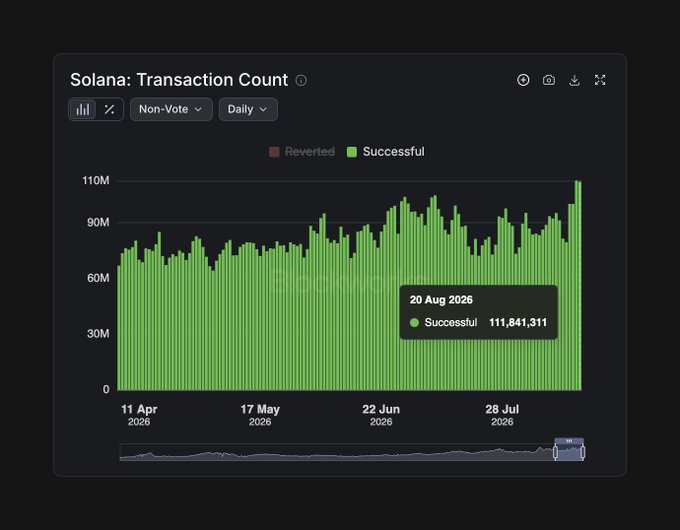680x530 pixels.
Task: Expand chart to fullscreen
Action: click(x=600, y=80)
